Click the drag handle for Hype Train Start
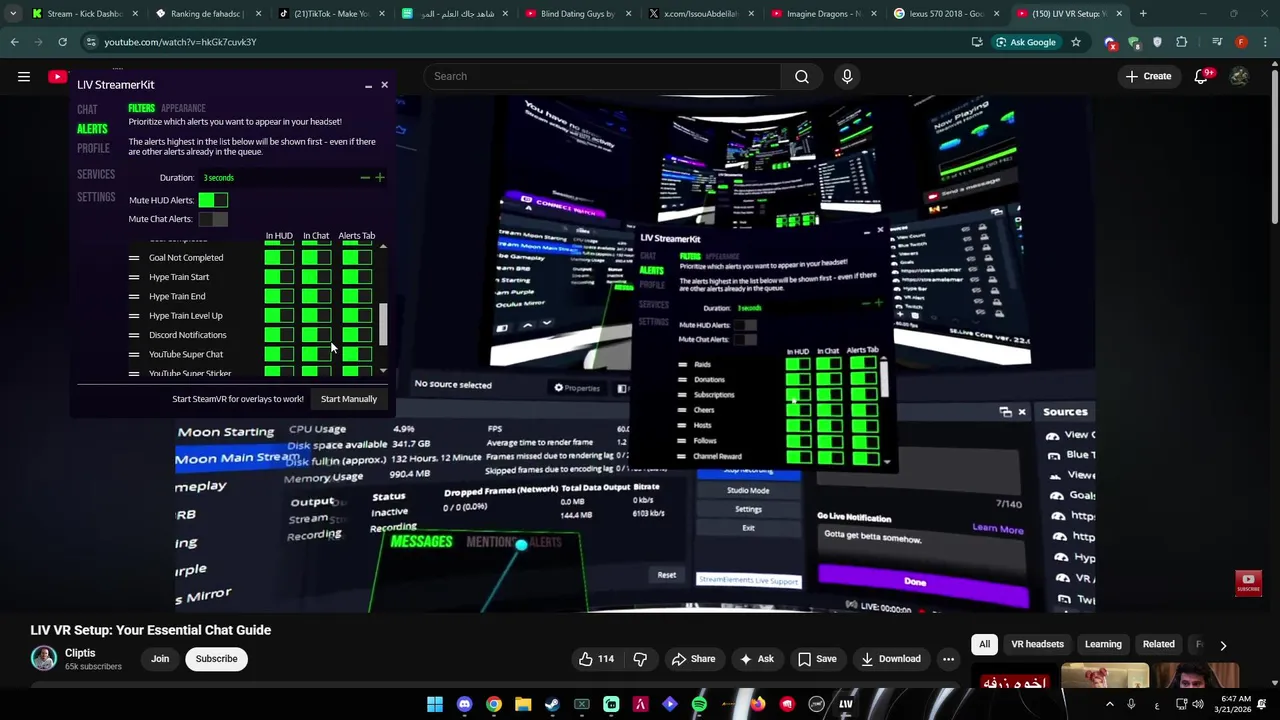The width and height of the screenshot is (1280, 720). click(x=134, y=277)
